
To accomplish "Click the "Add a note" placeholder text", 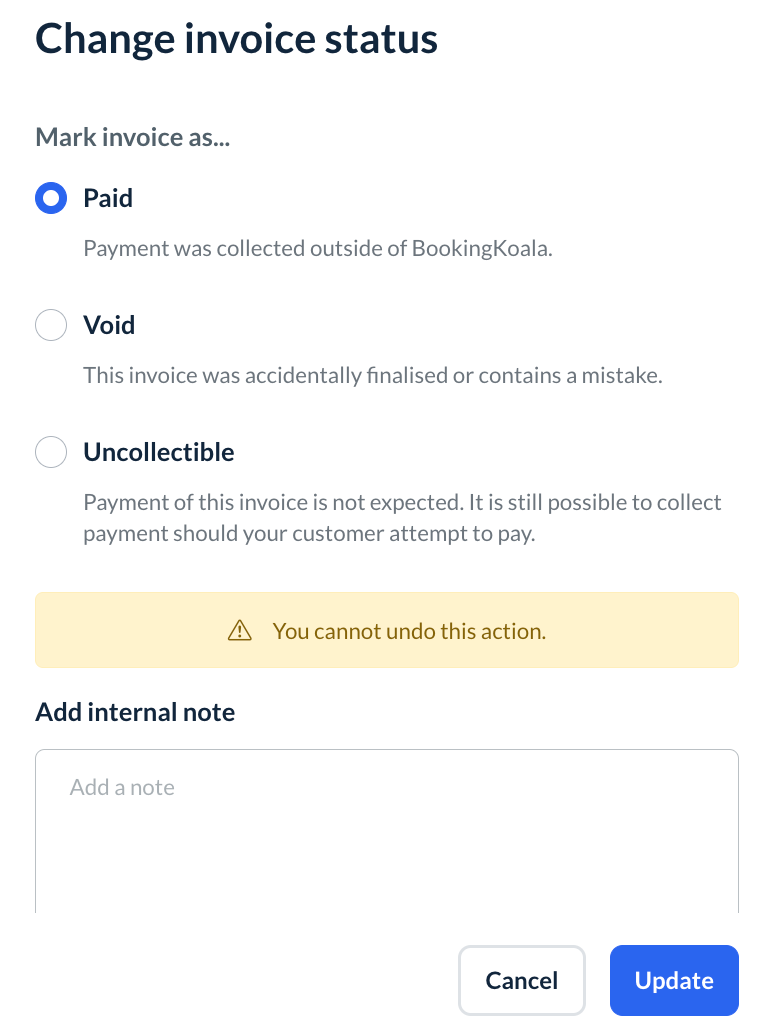I will coord(122,787).
